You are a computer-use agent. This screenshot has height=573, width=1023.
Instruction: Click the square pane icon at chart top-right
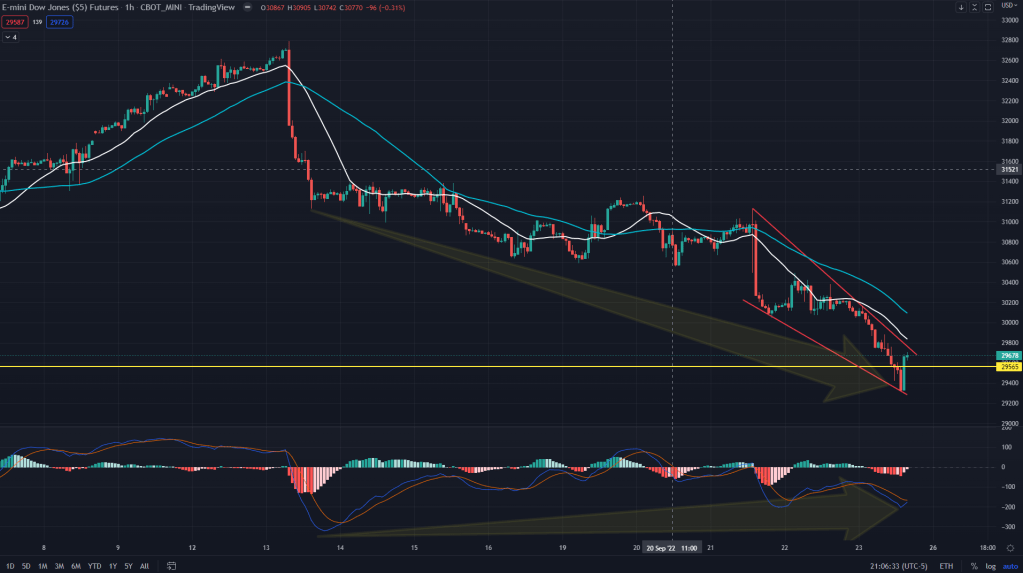[989, 8]
